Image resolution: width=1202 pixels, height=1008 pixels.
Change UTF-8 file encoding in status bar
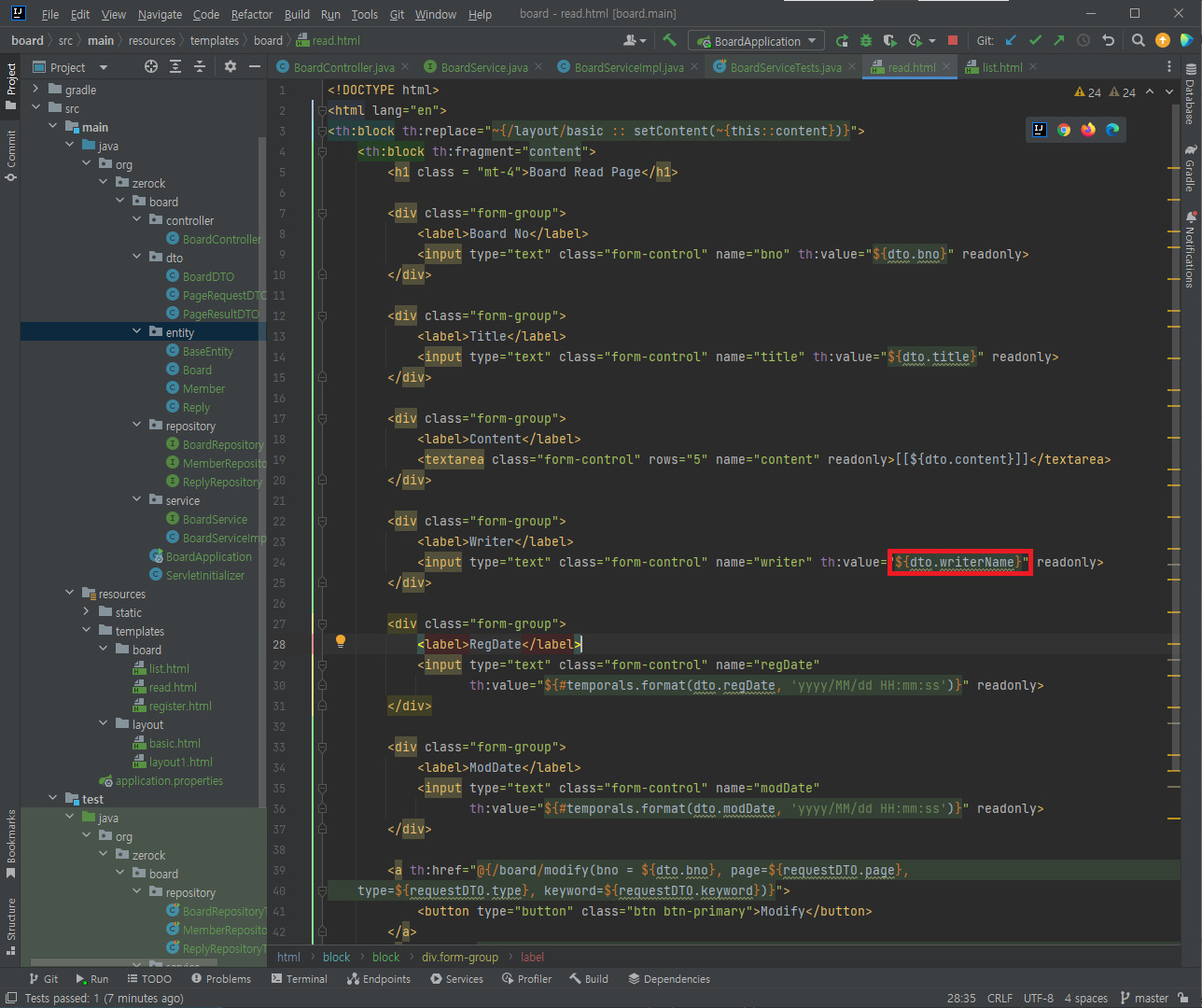click(1039, 998)
